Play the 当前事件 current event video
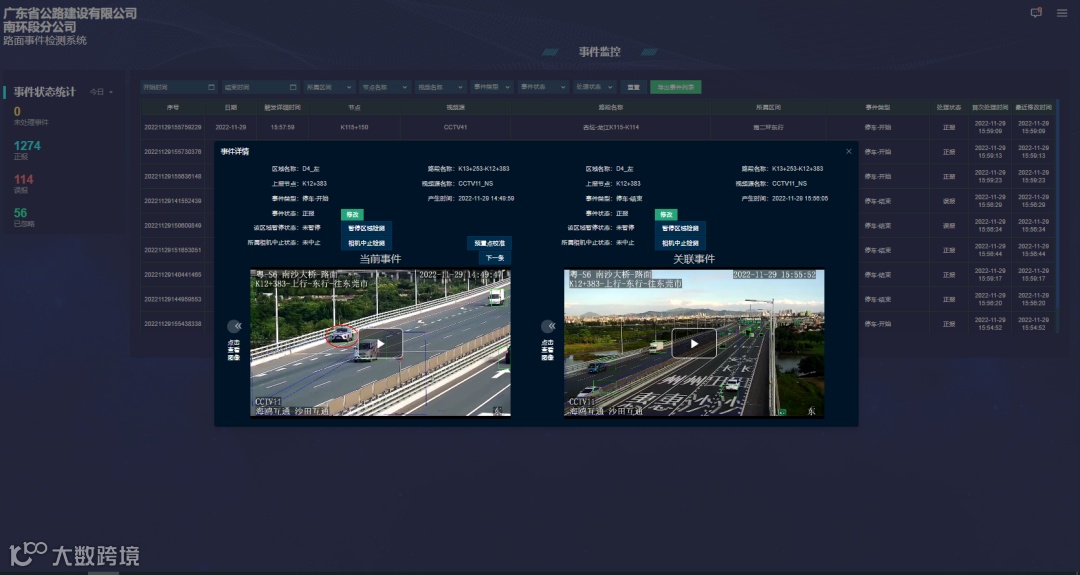This screenshot has height=575, width=1080. (380, 343)
